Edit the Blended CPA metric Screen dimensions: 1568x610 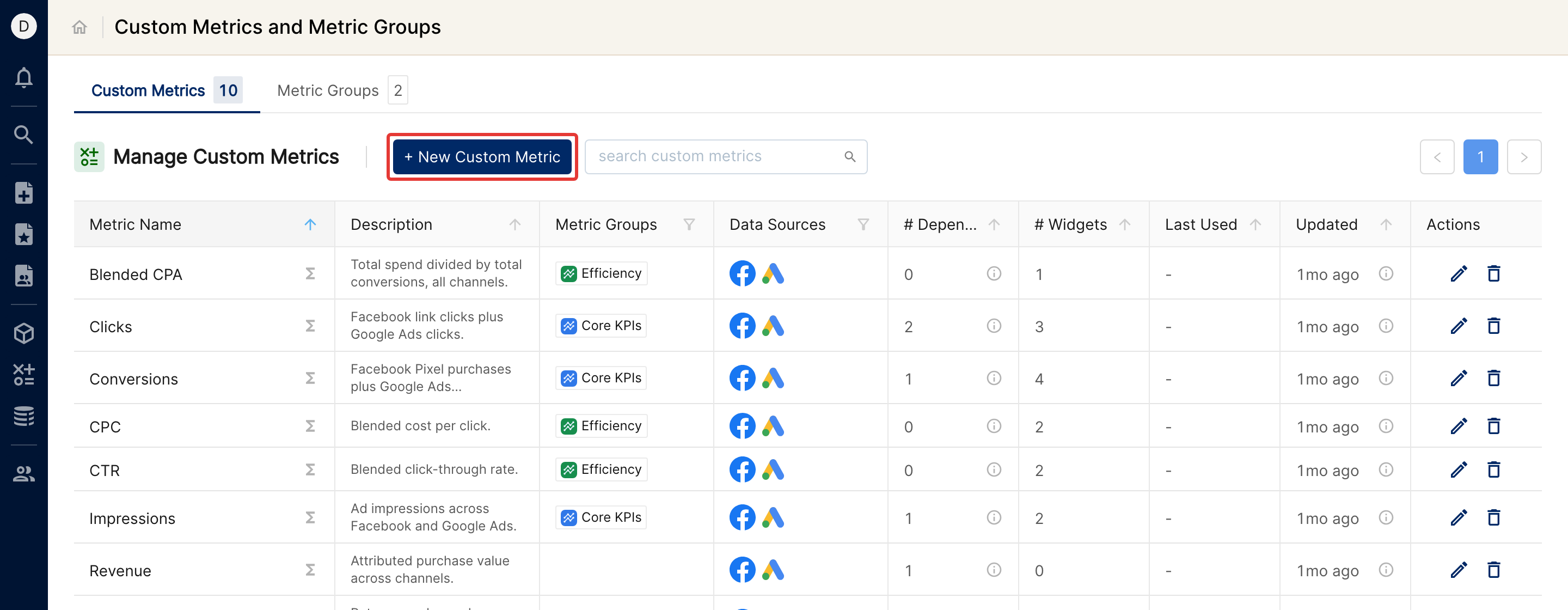click(x=1459, y=274)
